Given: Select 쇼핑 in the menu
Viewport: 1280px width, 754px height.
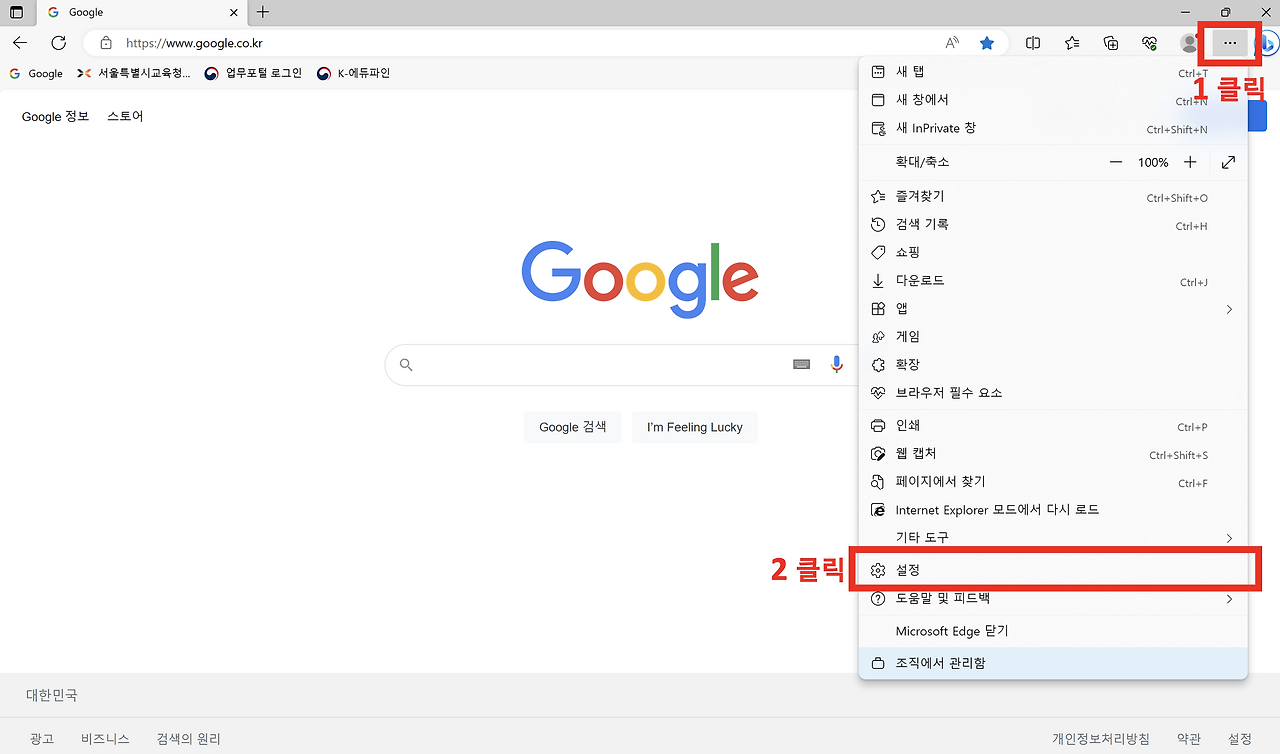Looking at the screenshot, I should pos(1053,253).
